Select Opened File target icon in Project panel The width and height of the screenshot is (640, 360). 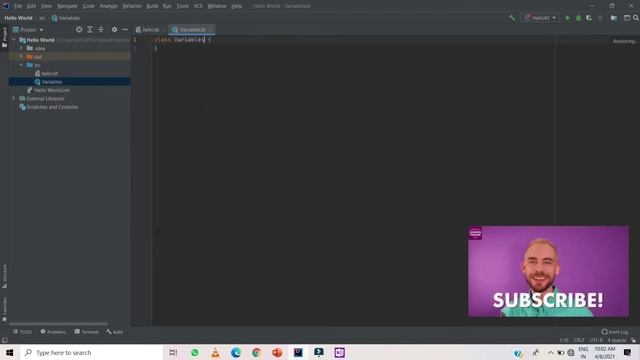pos(79,29)
